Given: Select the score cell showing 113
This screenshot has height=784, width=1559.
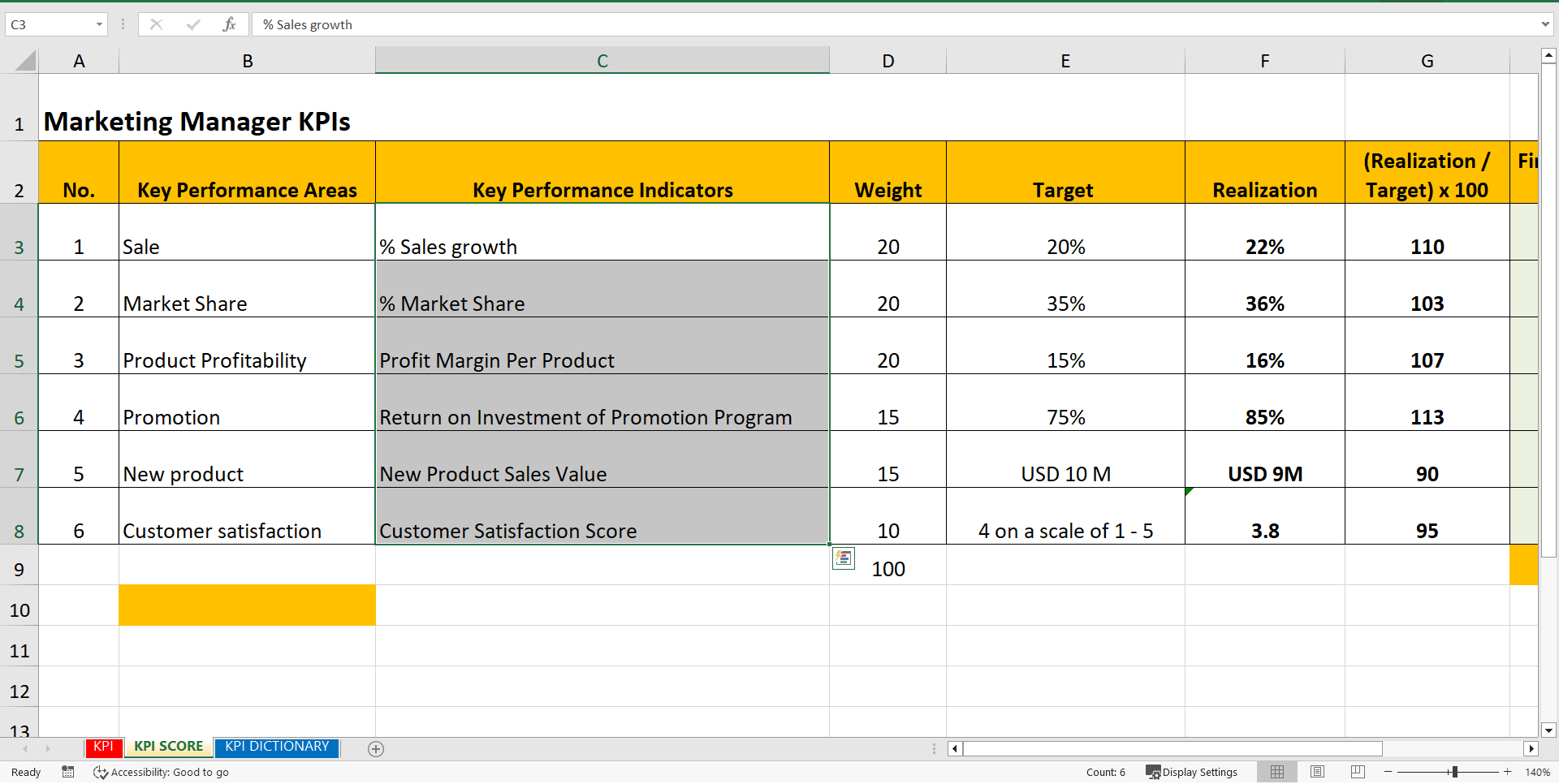Looking at the screenshot, I should pyautogui.click(x=1427, y=403).
